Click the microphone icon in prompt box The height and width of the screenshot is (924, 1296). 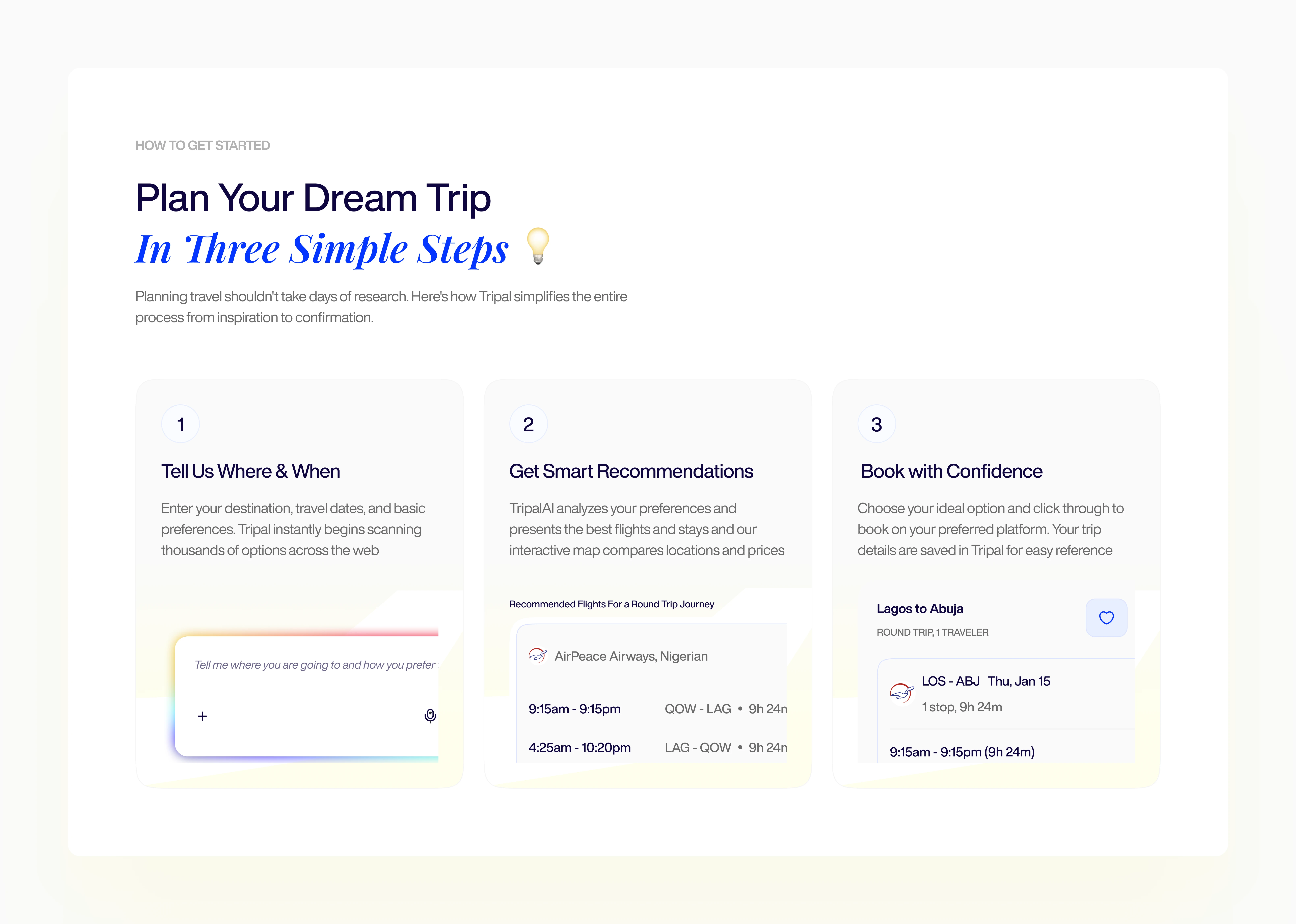tap(430, 716)
